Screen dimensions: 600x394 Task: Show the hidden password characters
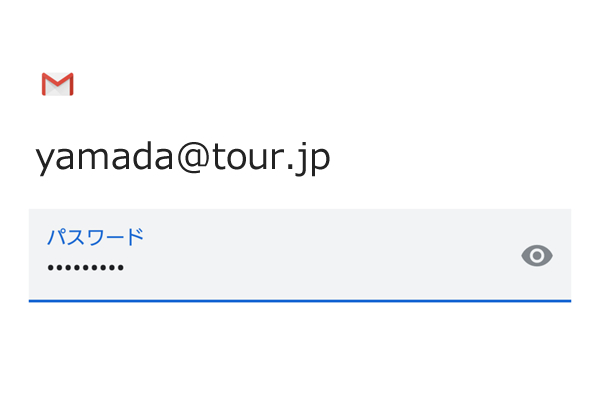537,256
